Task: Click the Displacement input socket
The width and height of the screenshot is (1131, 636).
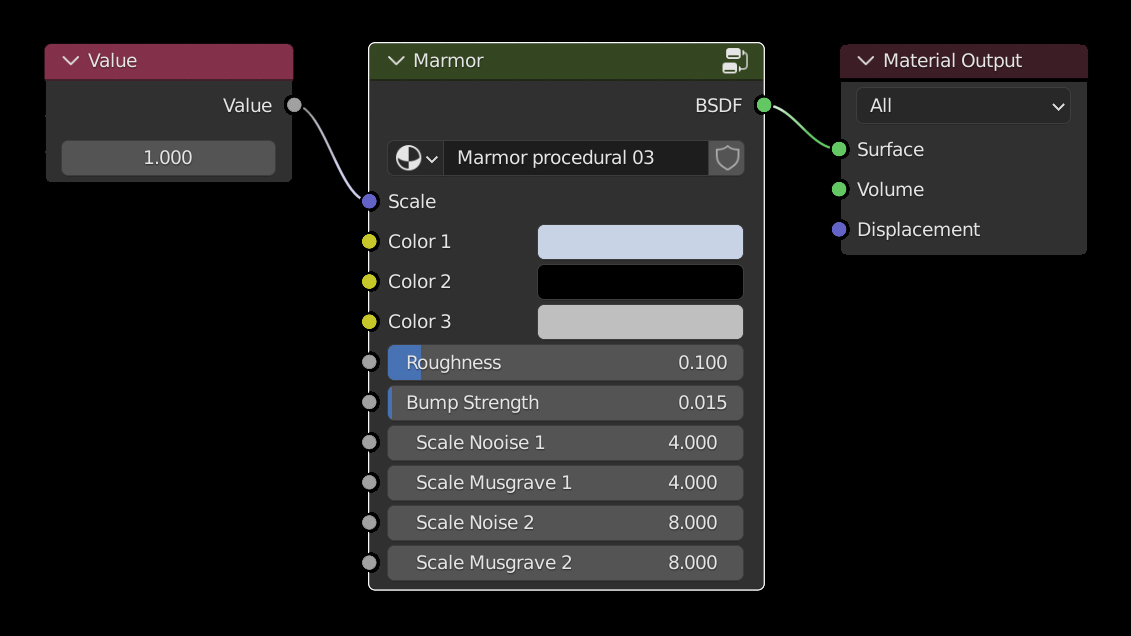Action: (x=839, y=229)
